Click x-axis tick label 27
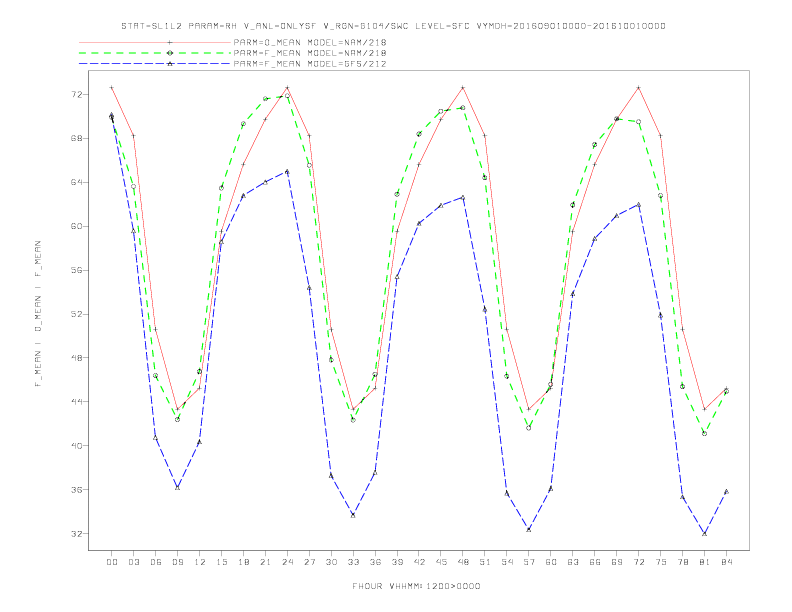 pyautogui.click(x=309, y=562)
